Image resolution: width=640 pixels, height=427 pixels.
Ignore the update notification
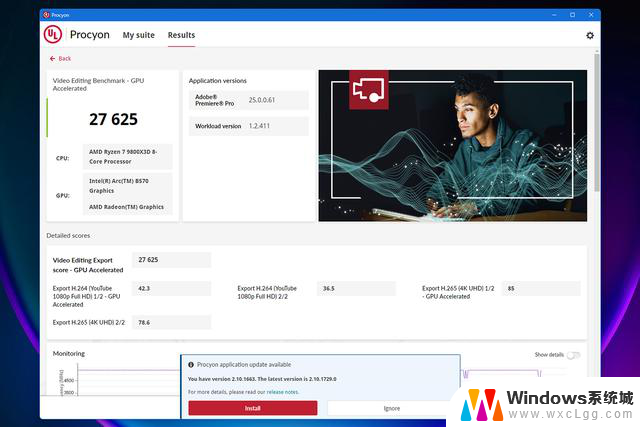point(391,408)
